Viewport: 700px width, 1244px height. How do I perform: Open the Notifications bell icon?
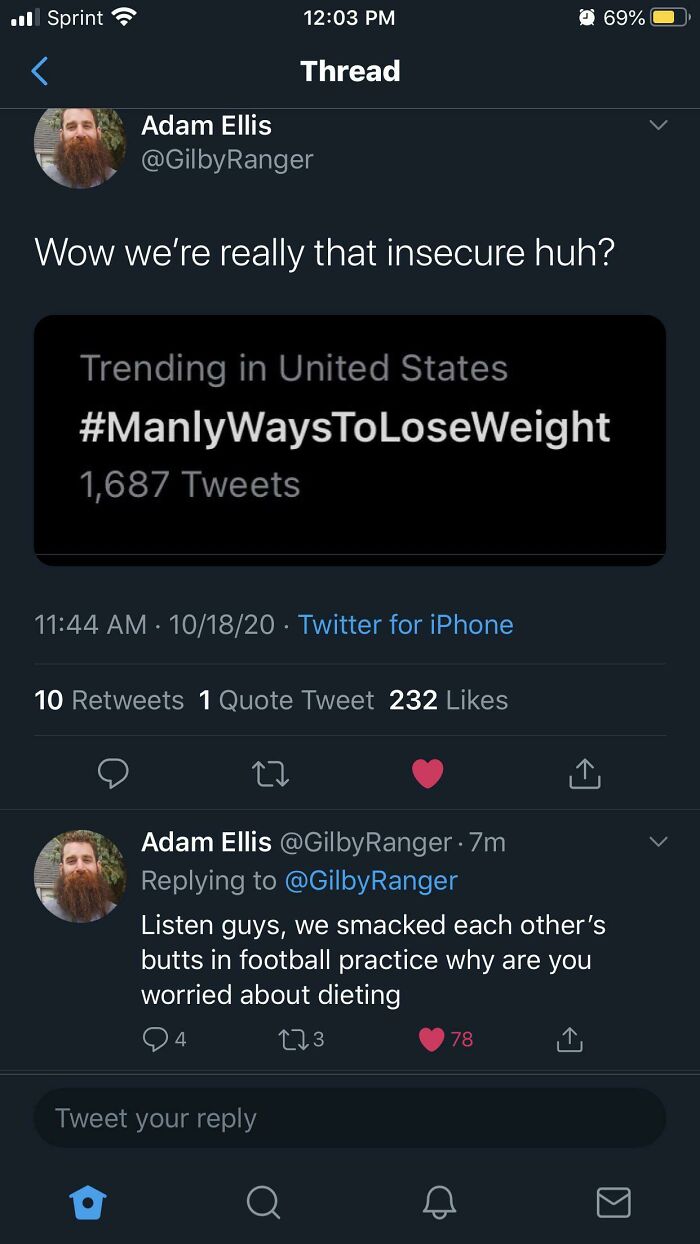click(438, 1203)
